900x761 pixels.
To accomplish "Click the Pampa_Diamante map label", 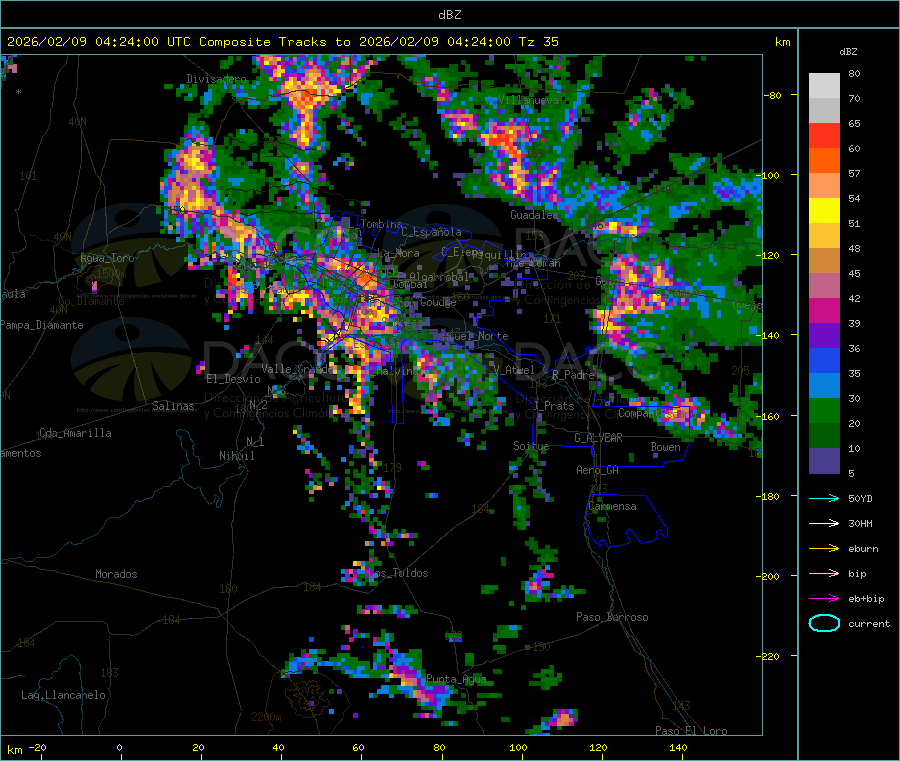I will point(41,325).
